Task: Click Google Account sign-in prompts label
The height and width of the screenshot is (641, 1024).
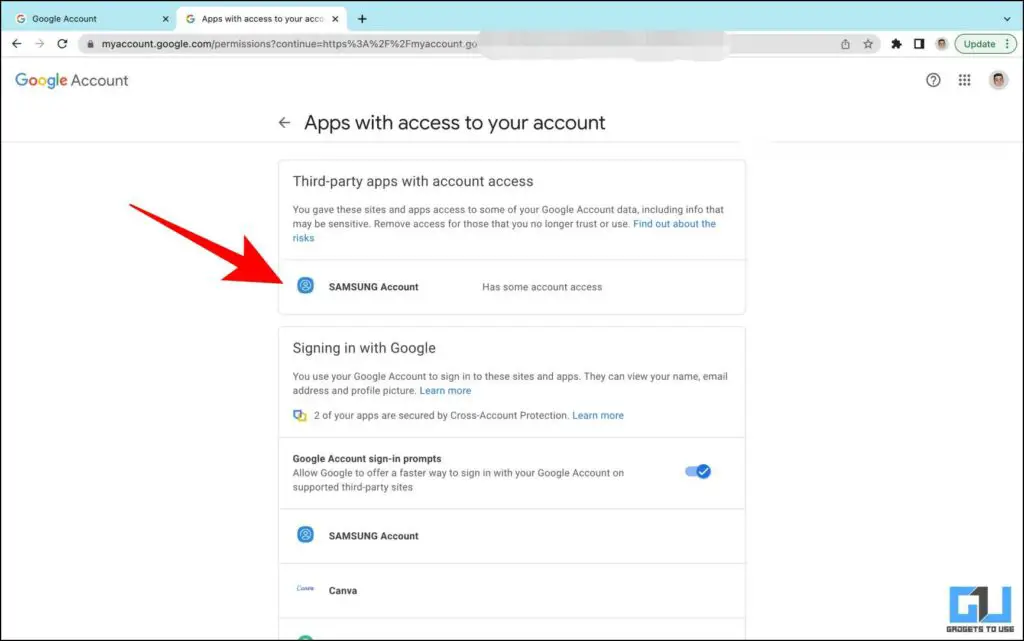Action: pyautogui.click(x=367, y=459)
